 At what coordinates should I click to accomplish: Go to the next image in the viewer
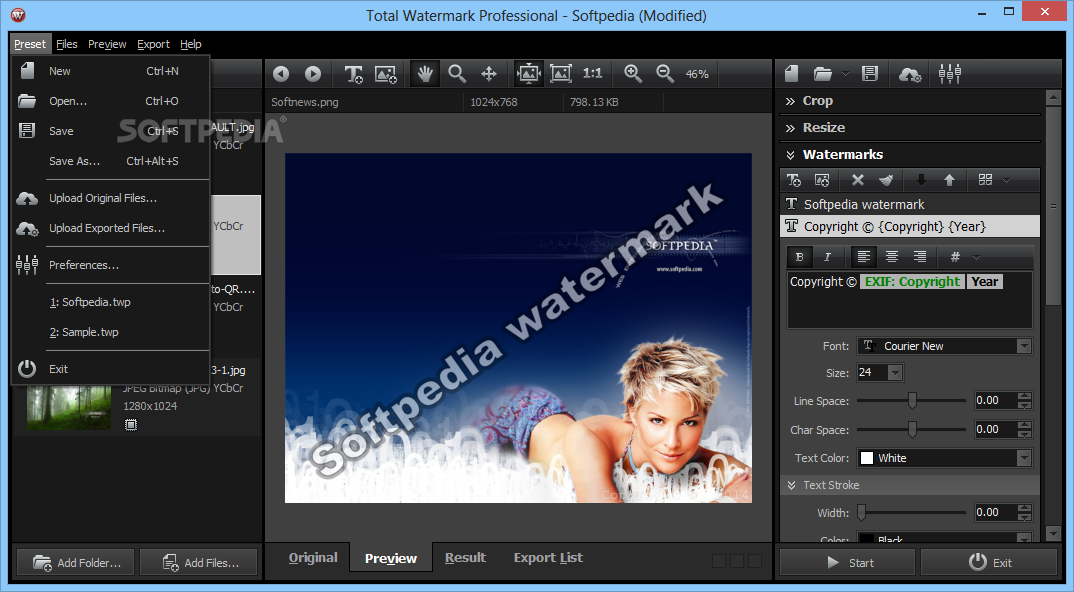tap(313, 73)
